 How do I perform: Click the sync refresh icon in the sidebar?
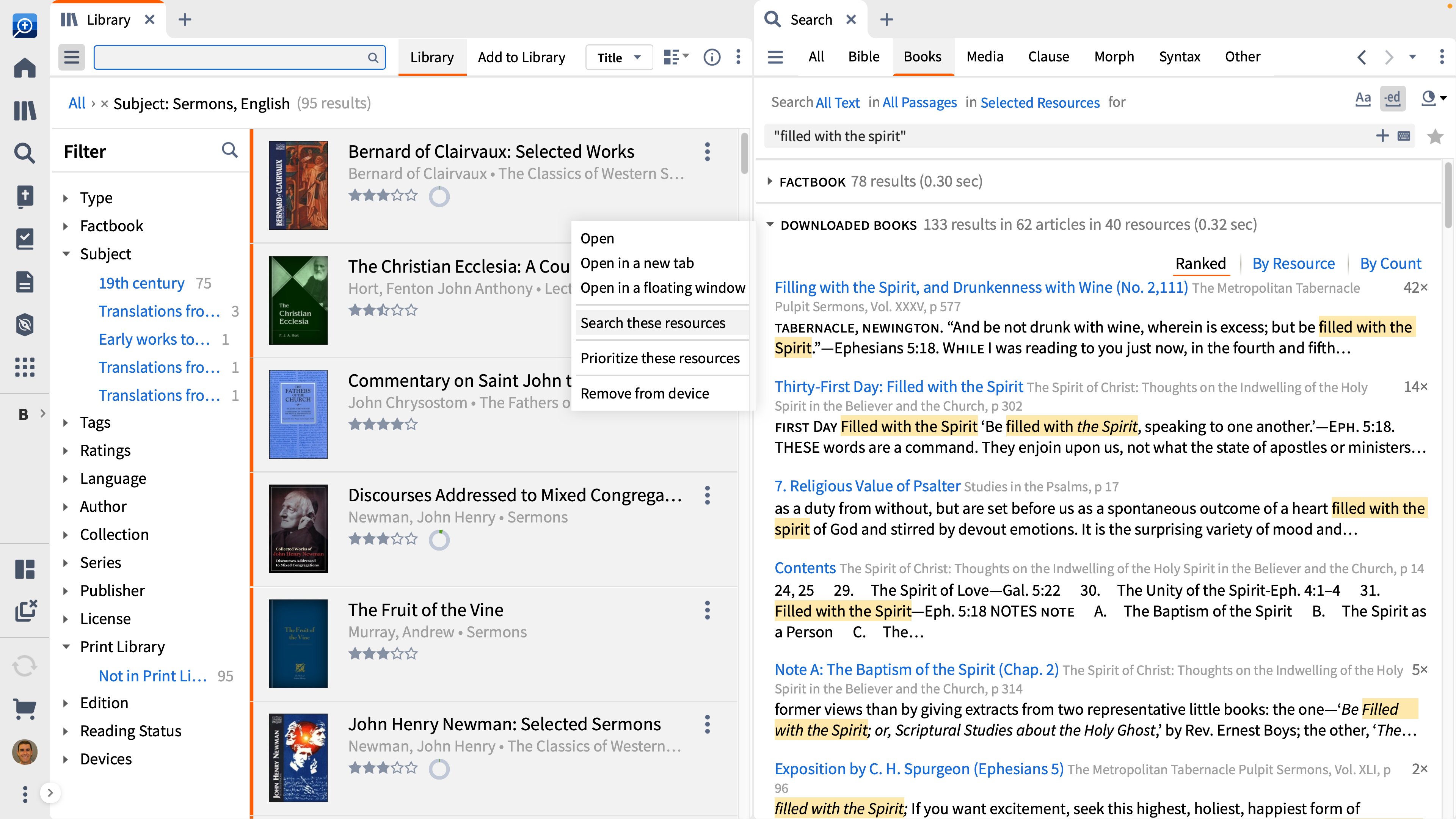tap(25, 666)
